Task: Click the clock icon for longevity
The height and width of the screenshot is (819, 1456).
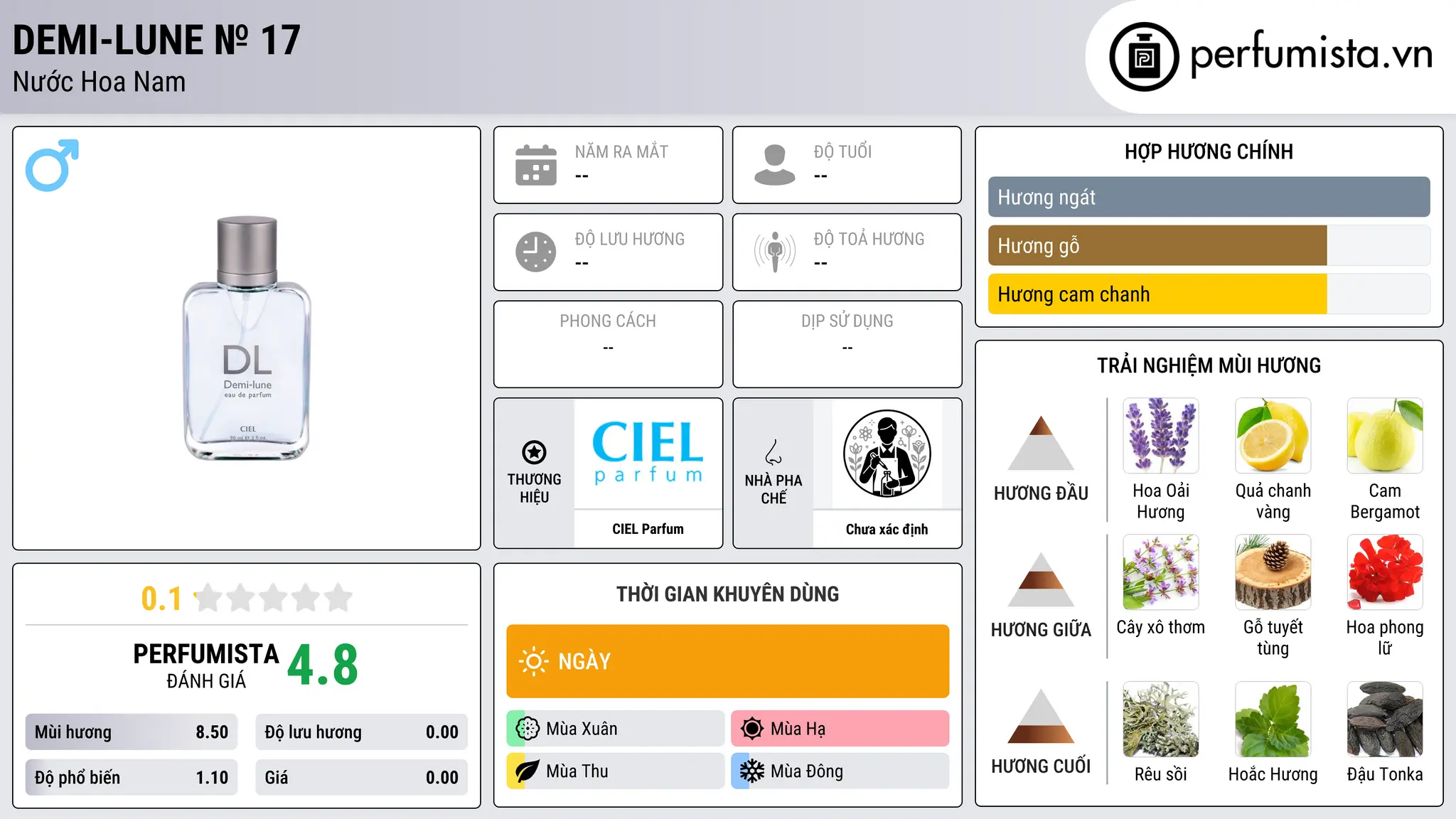Action: [536, 252]
